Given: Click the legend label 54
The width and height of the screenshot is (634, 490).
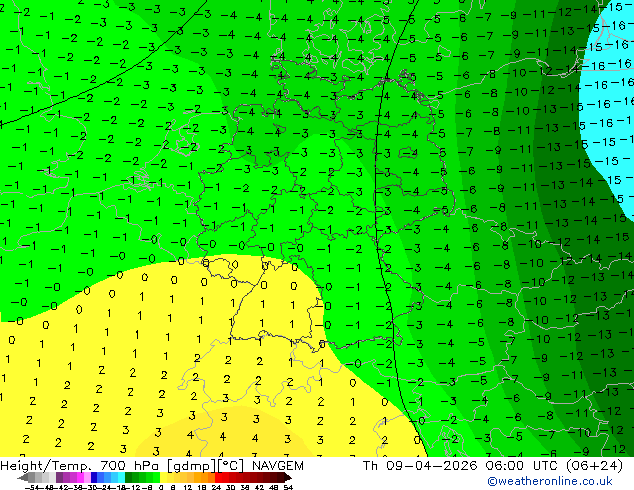Looking at the screenshot, I should pos(288,487).
